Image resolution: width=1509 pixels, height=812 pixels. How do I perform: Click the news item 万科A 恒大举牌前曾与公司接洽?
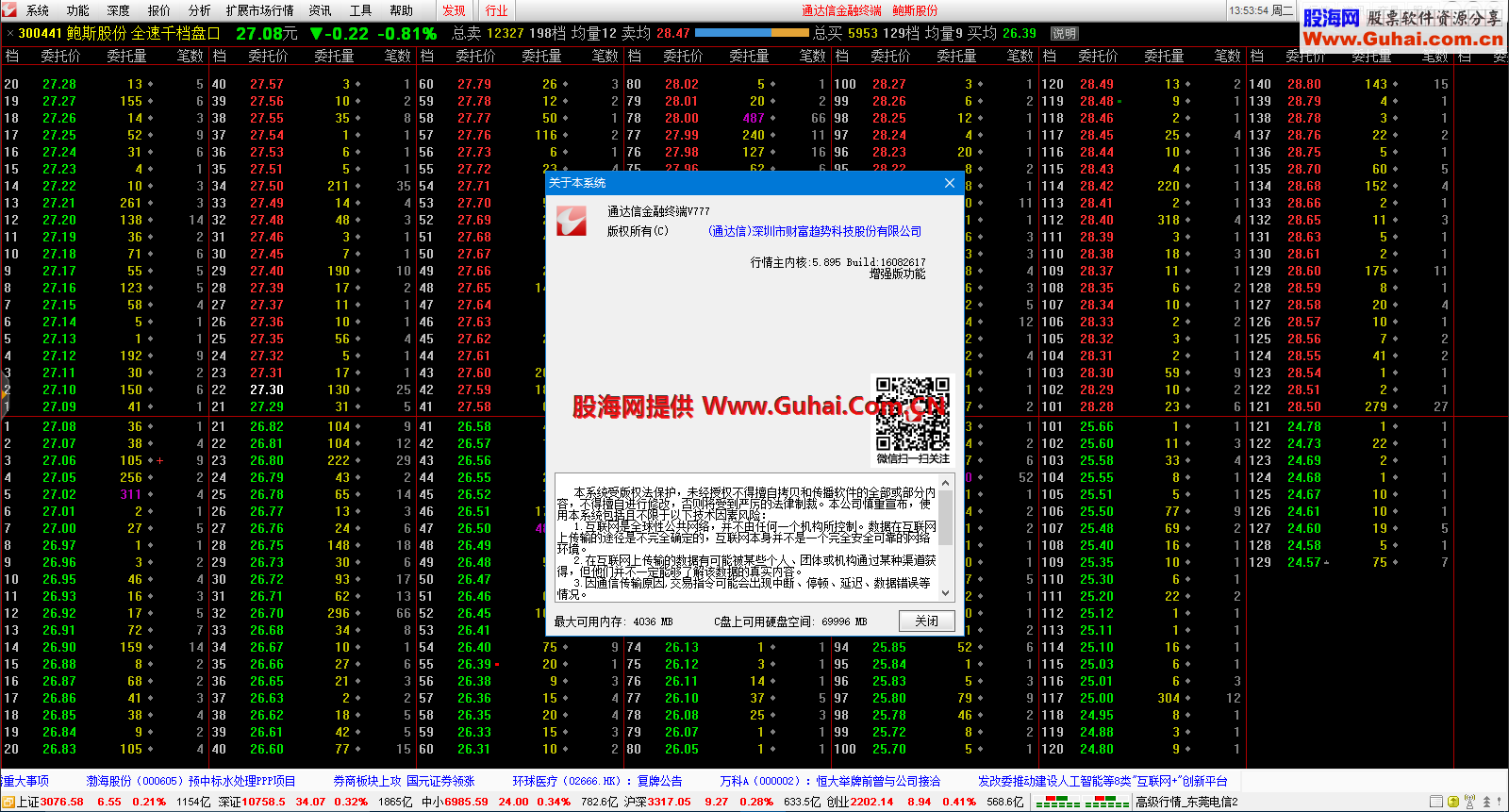click(x=830, y=781)
